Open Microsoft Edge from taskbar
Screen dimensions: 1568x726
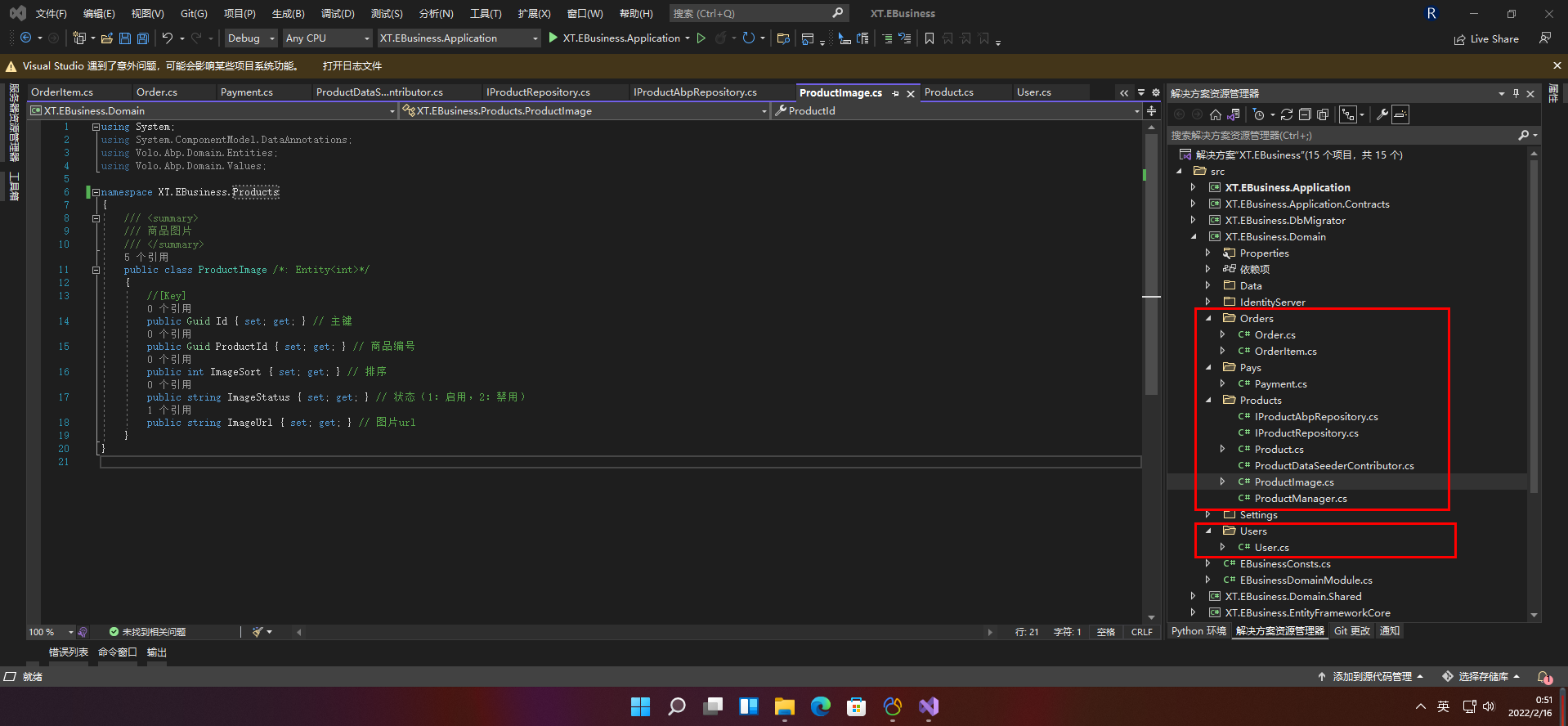pyautogui.click(x=821, y=706)
